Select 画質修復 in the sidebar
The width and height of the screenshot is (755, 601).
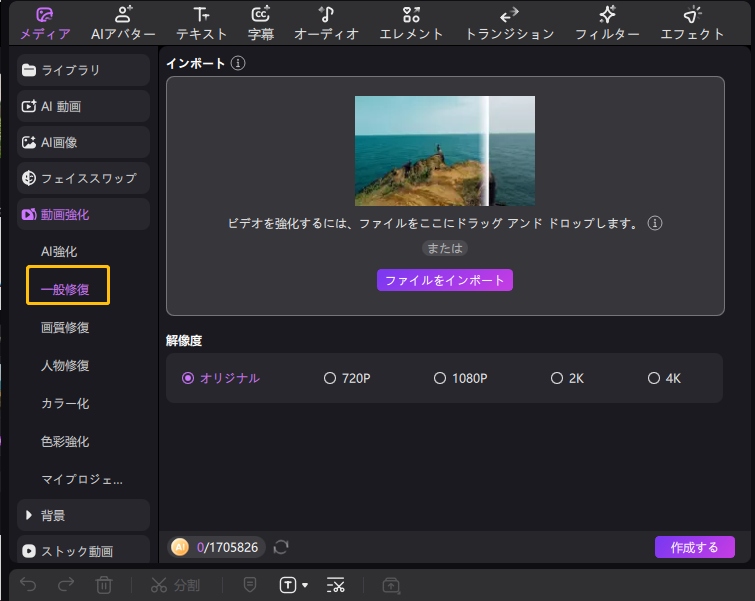pyautogui.click(x=65, y=328)
